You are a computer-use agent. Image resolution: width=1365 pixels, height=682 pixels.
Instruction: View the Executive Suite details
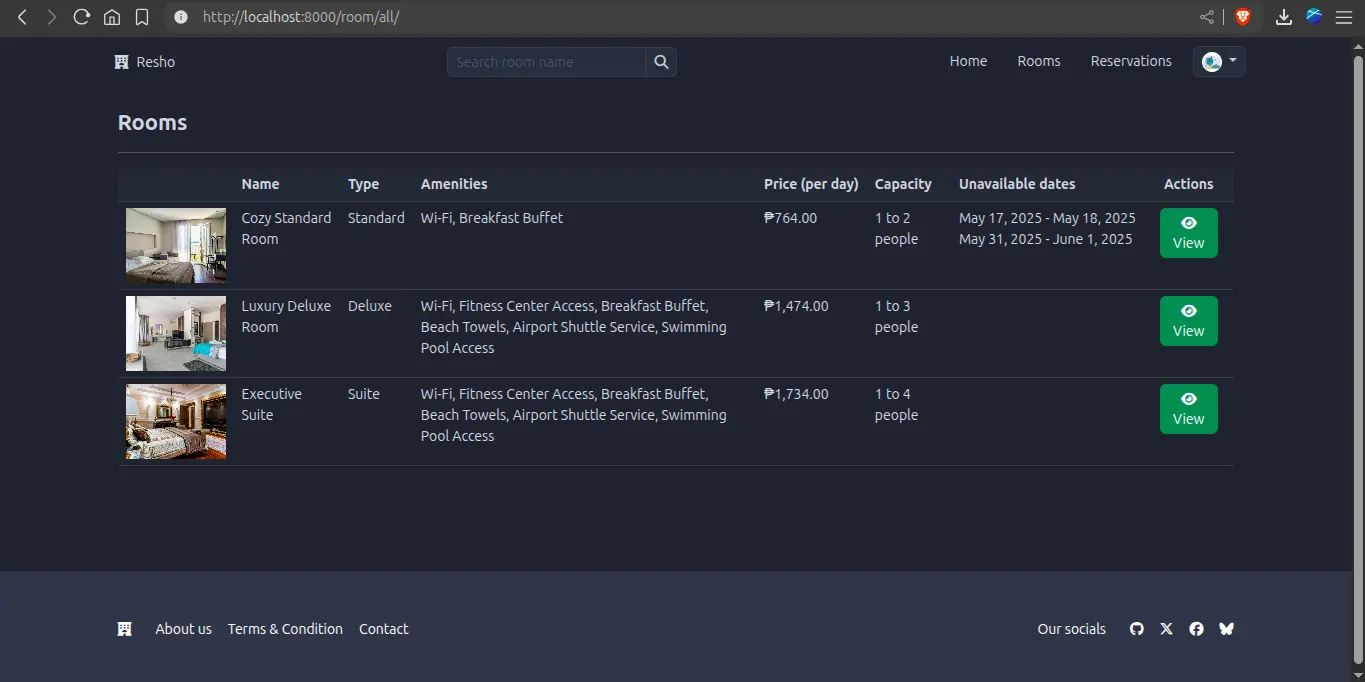(x=1188, y=409)
